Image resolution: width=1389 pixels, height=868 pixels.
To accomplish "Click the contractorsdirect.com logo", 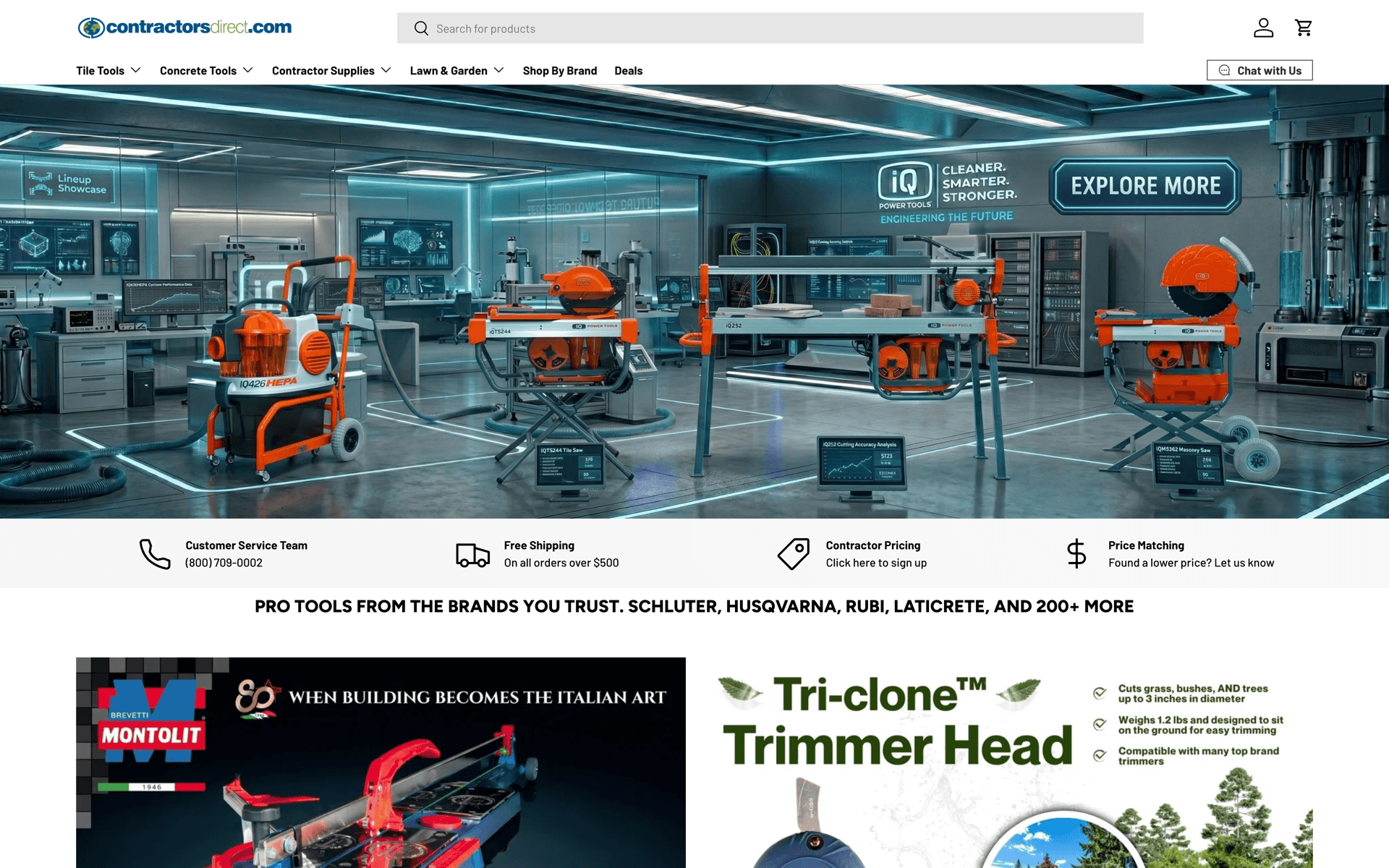I will [x=184, y=27].
